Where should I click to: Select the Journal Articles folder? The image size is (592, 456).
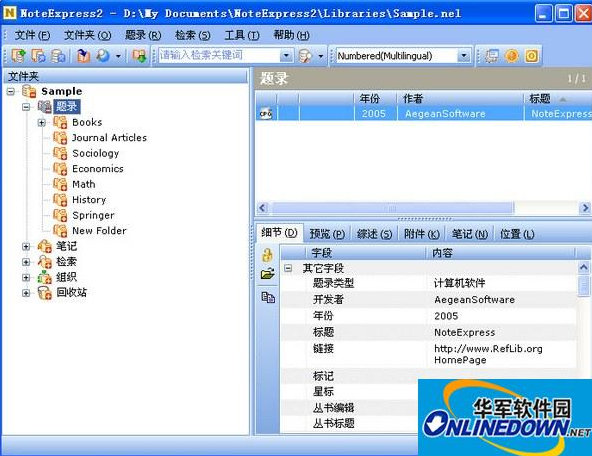pyautogui.click(x=109, y=138)
